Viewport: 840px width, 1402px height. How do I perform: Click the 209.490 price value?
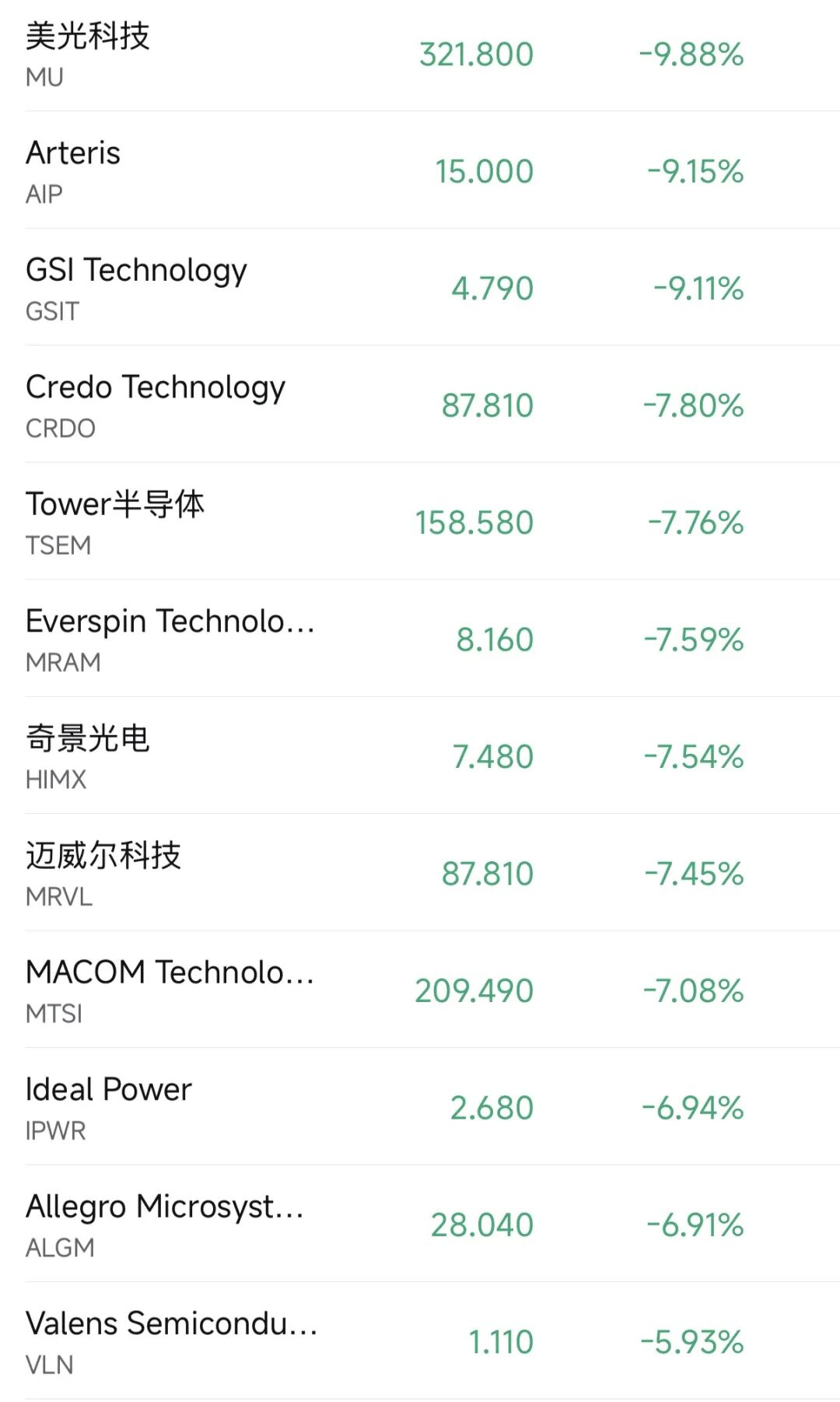click(x=474, y=991)
